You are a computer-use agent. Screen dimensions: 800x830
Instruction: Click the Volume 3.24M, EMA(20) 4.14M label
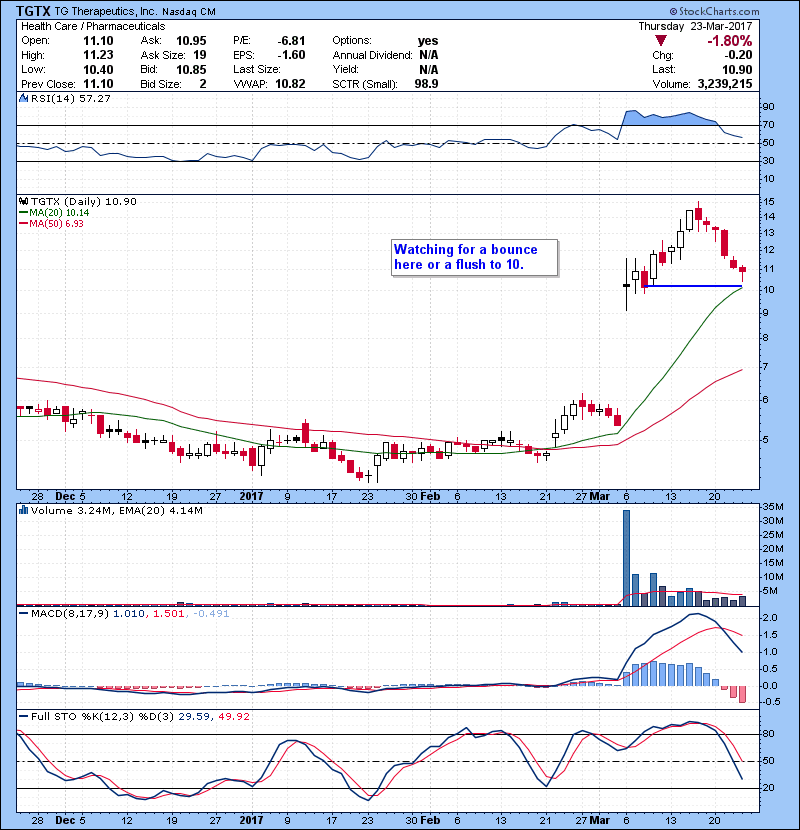pyautogui.click(x=116, y=510)
